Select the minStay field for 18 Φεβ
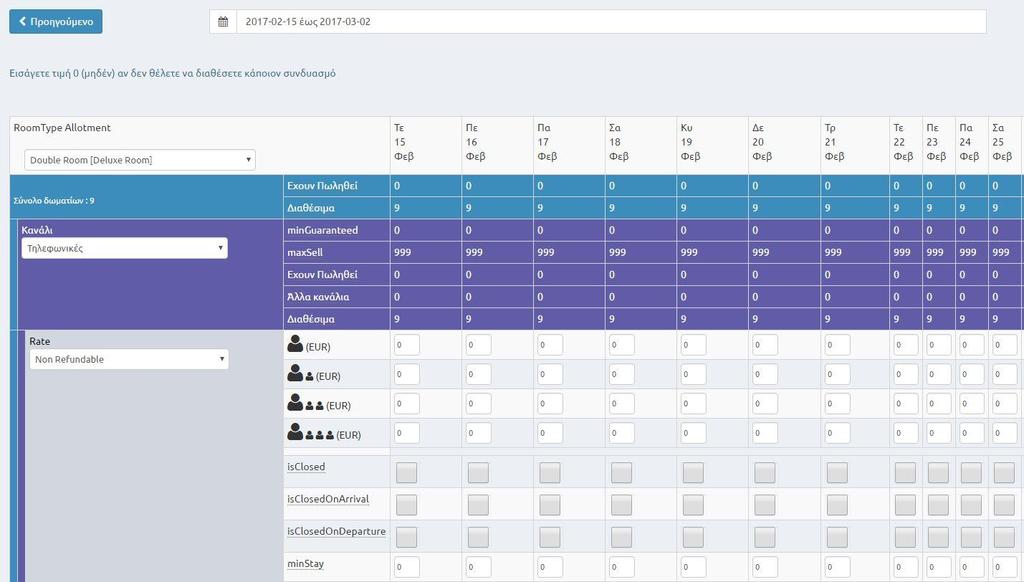Screen dimensions: 1024x582 coord(621,567)
